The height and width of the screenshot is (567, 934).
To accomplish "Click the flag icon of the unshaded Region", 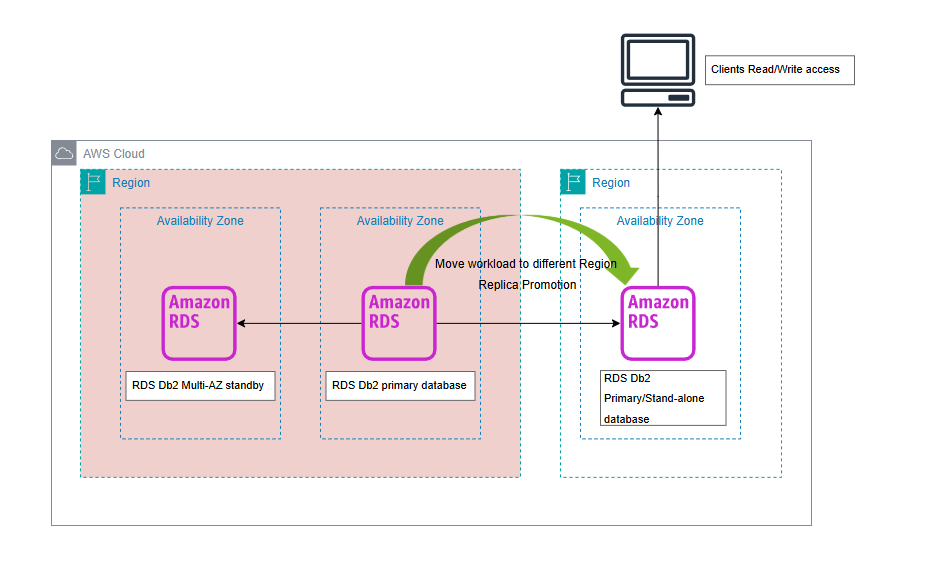I will click(x=572, y=182).
